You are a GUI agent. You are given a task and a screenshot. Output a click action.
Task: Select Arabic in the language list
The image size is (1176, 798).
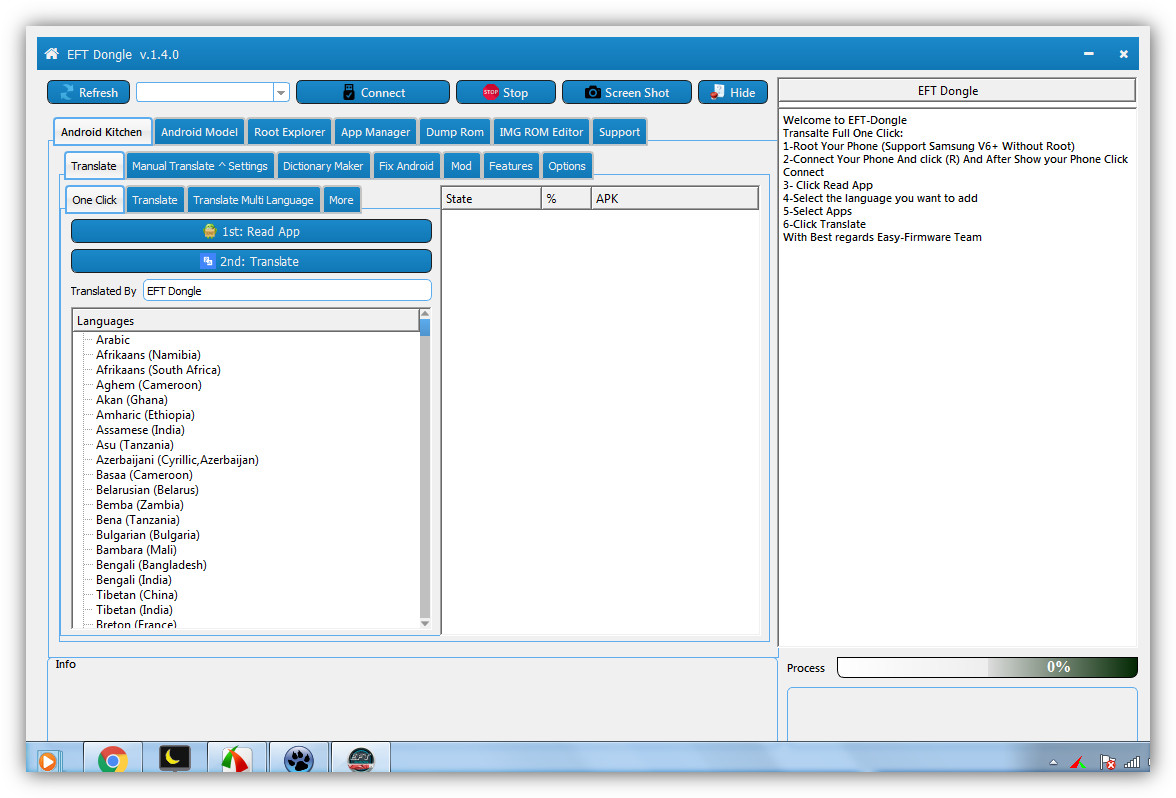pos(112,340)
